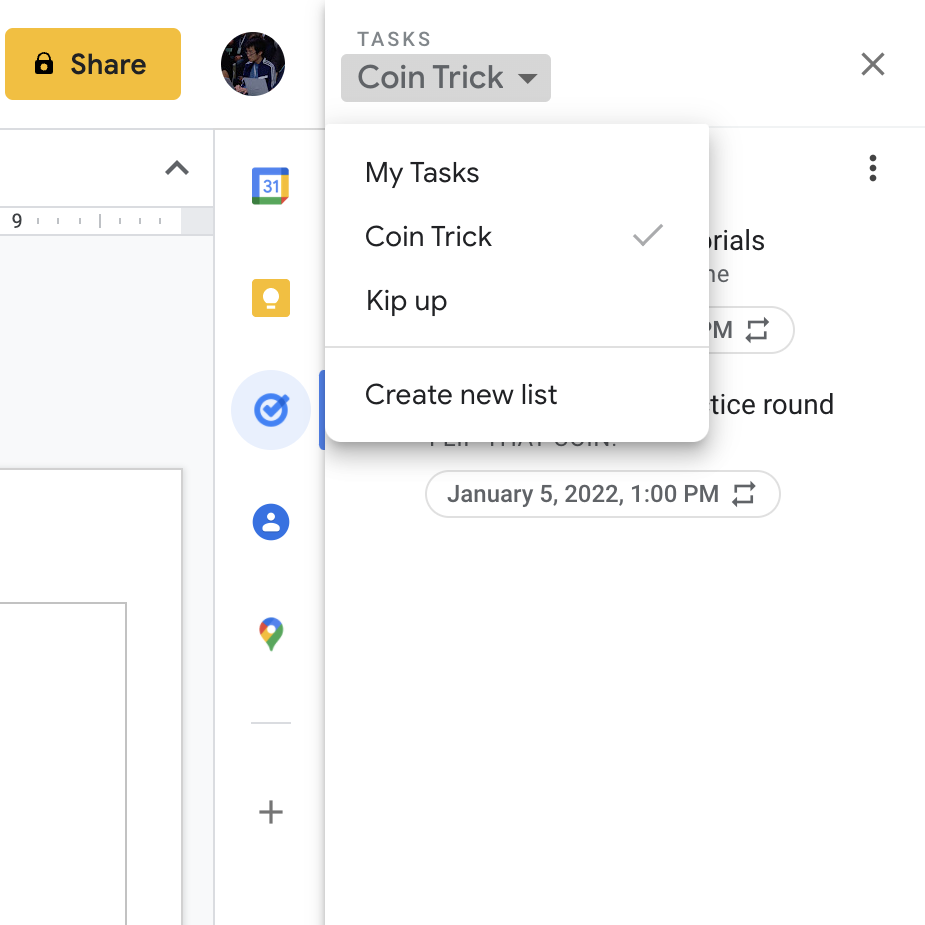
Task: Click the plus icon to get add-ons
Action: (270, 812)
